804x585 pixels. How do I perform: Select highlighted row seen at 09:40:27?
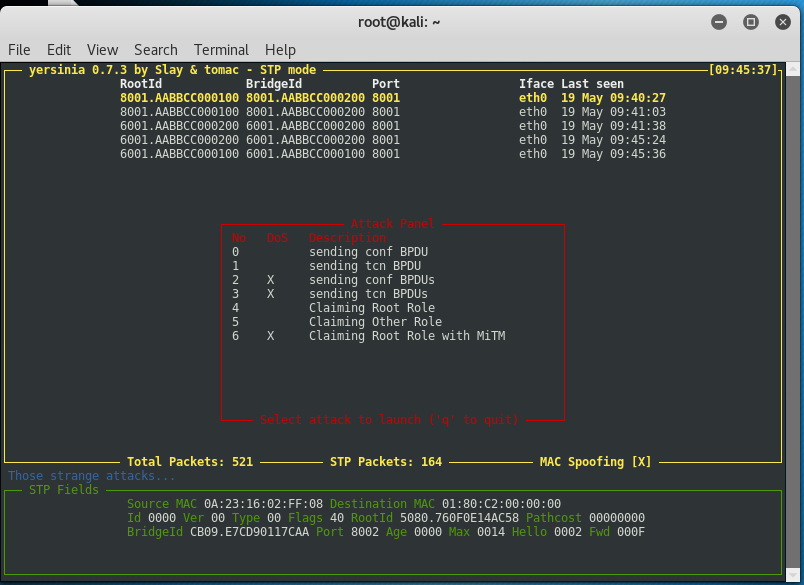tap(393, 98)
